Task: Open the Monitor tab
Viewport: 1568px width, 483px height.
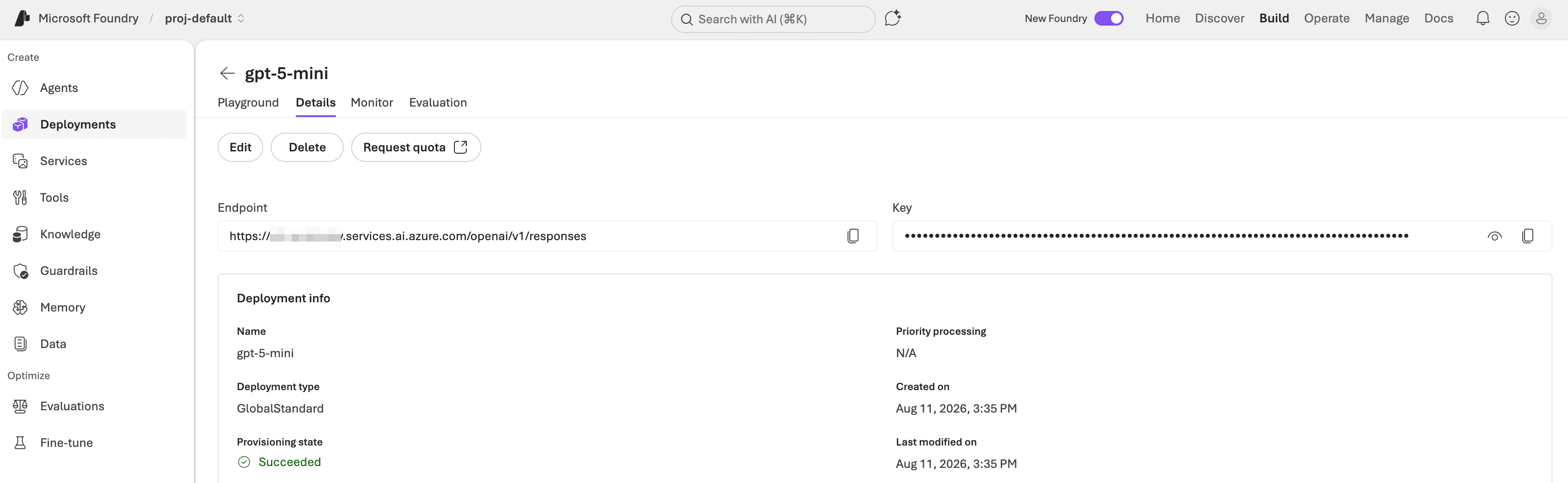Action: (372, 102)
